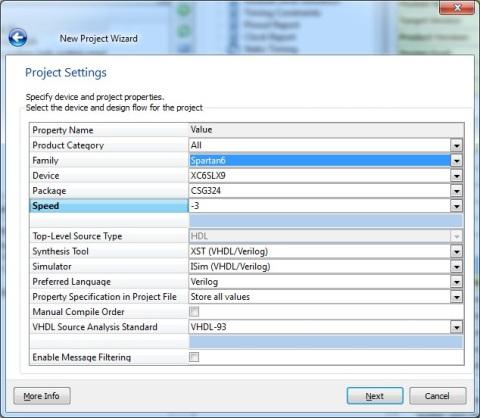This screenshot has width=480, height=418.
Task: Open the Product Category dropdown arrow
Action: (456, 145)
